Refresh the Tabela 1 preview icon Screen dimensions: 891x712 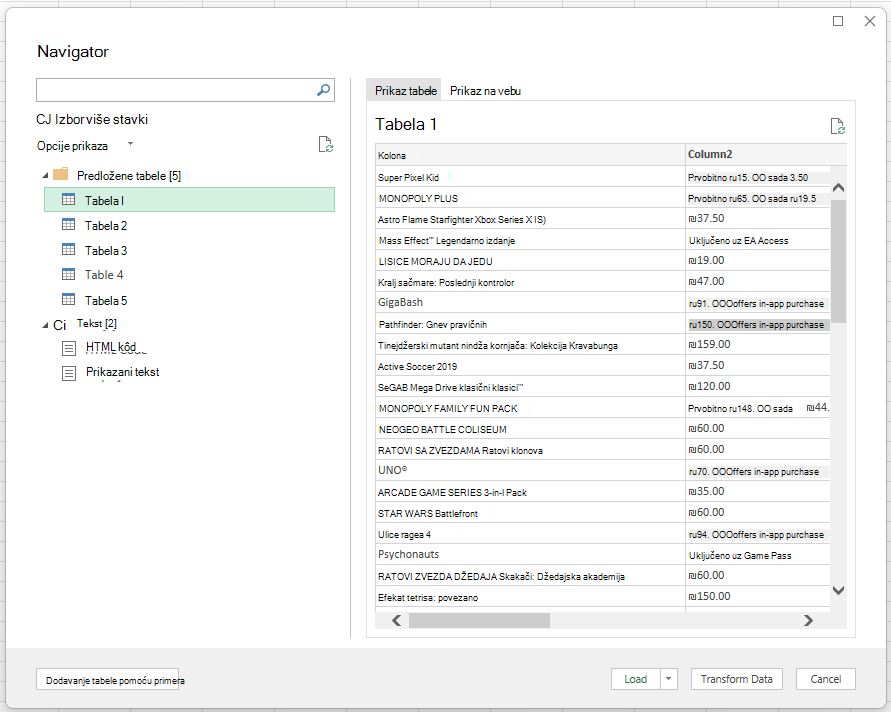[x=838, y=126]
